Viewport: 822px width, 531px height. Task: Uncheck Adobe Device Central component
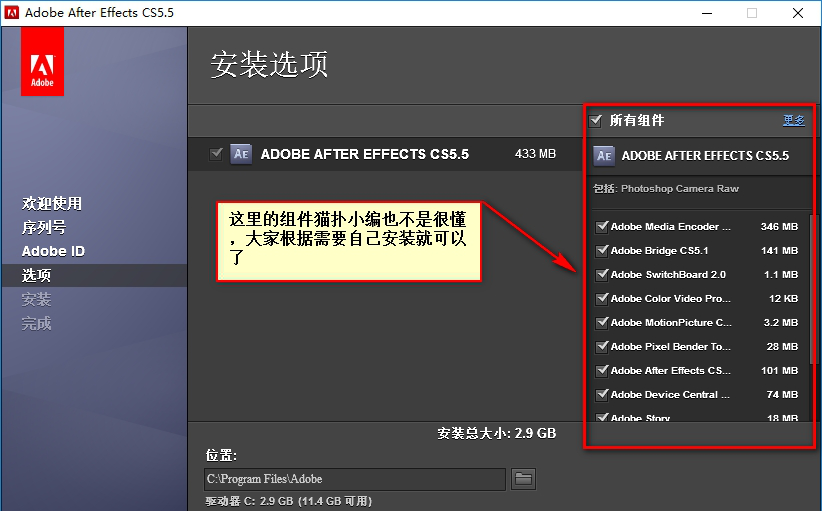(x=602, y=395)
